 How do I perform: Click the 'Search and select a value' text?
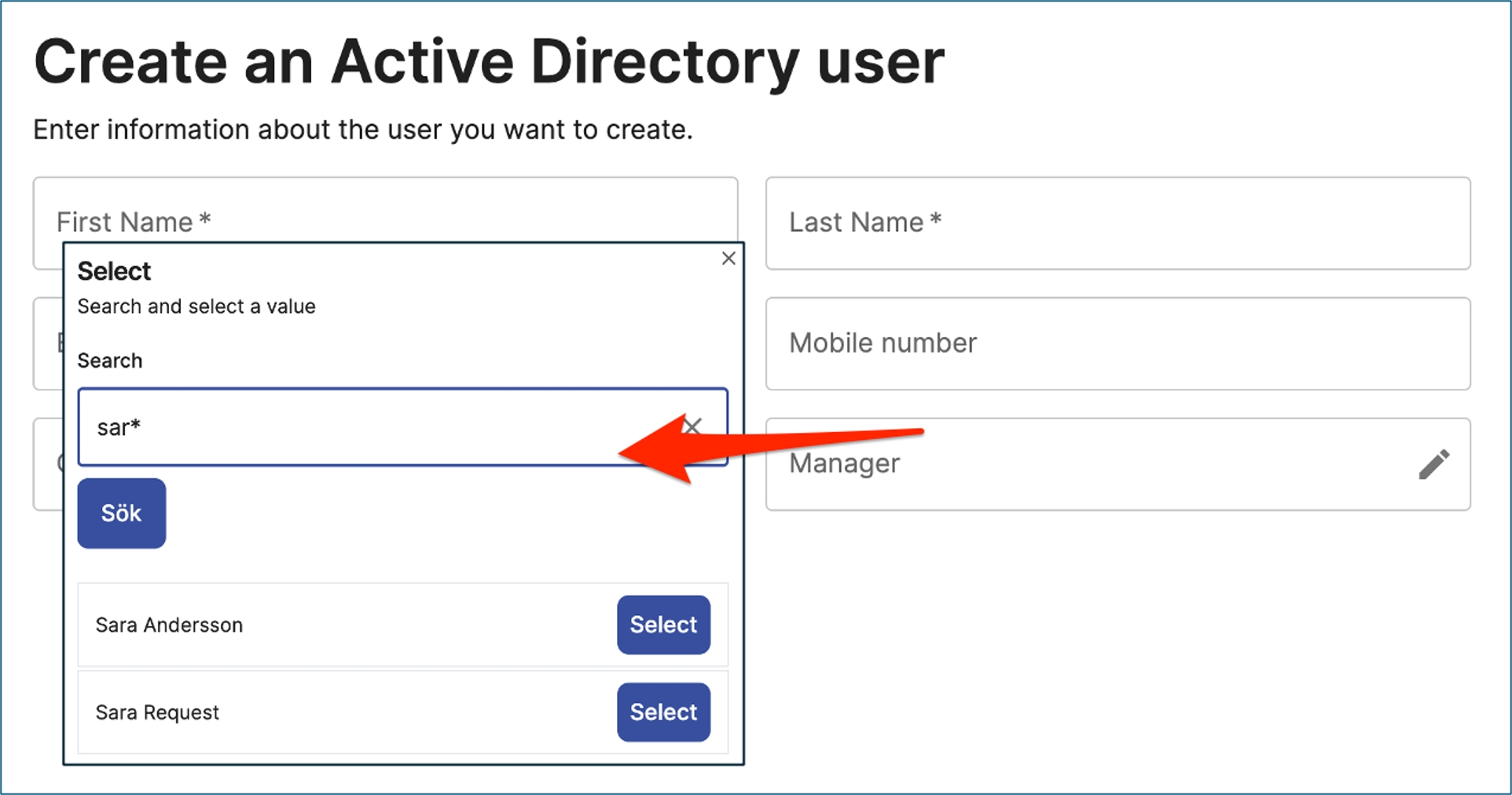(x=196, y=306)
